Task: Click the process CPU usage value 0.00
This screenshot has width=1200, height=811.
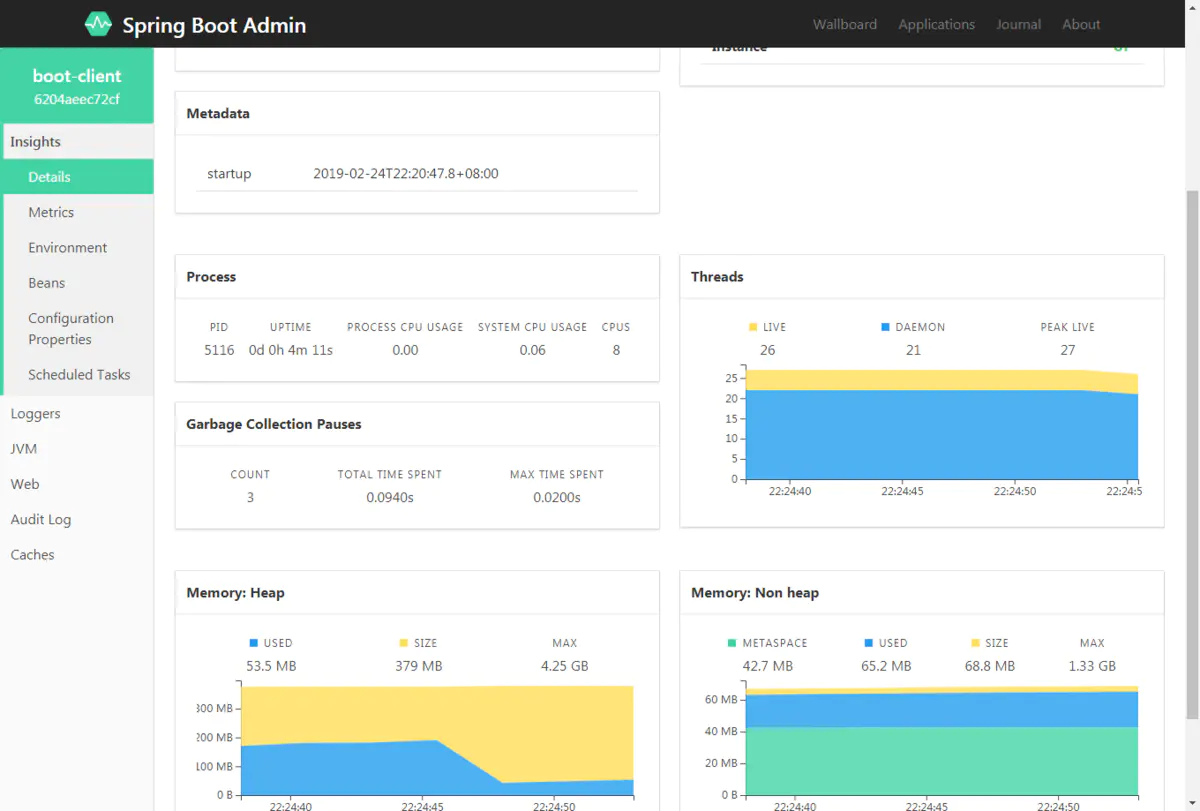Action: (405, 350)
